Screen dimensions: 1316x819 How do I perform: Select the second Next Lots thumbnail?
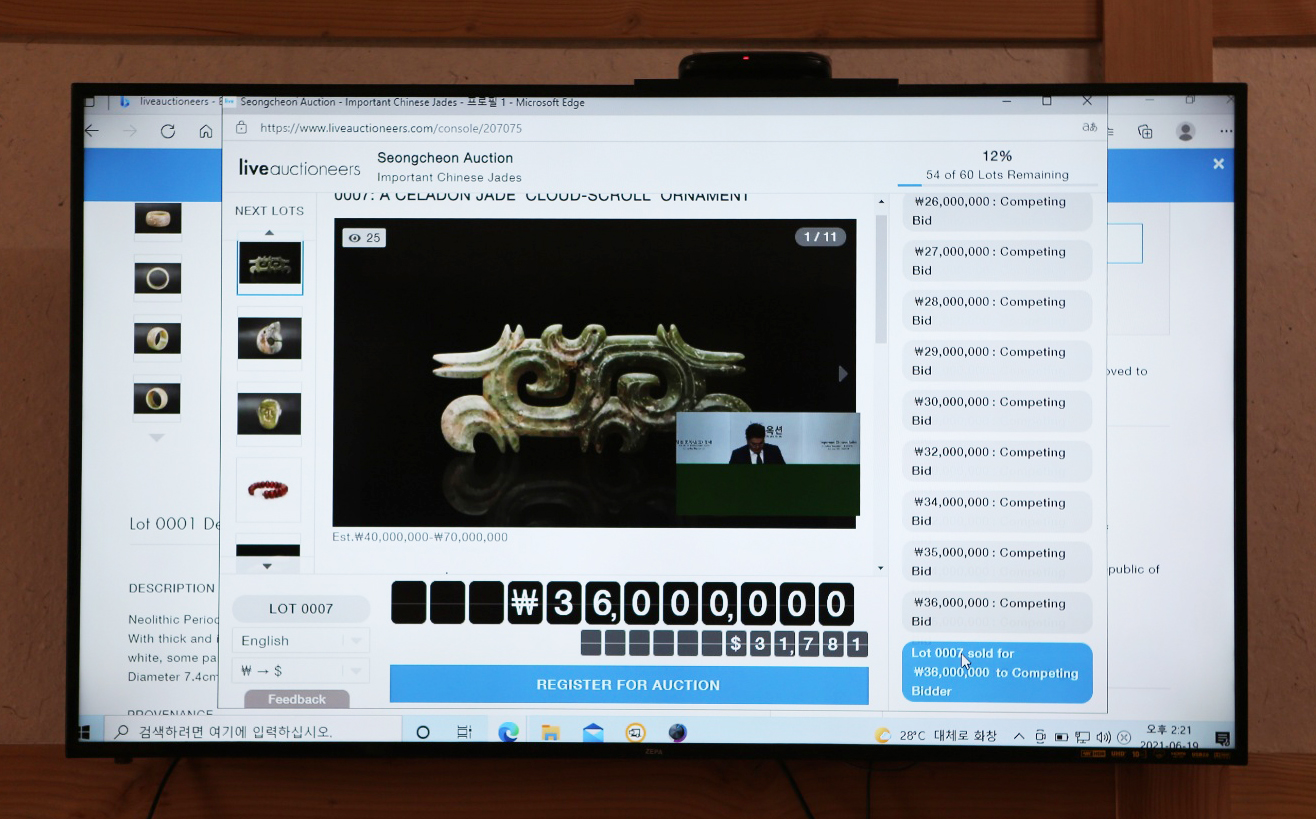coord(270,338)
